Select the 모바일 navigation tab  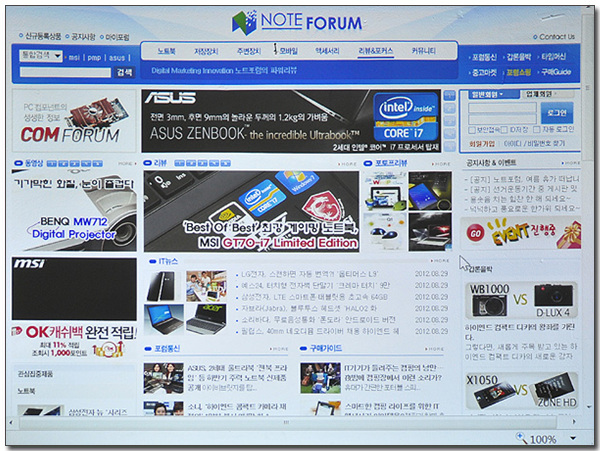(x=288, y=51)
